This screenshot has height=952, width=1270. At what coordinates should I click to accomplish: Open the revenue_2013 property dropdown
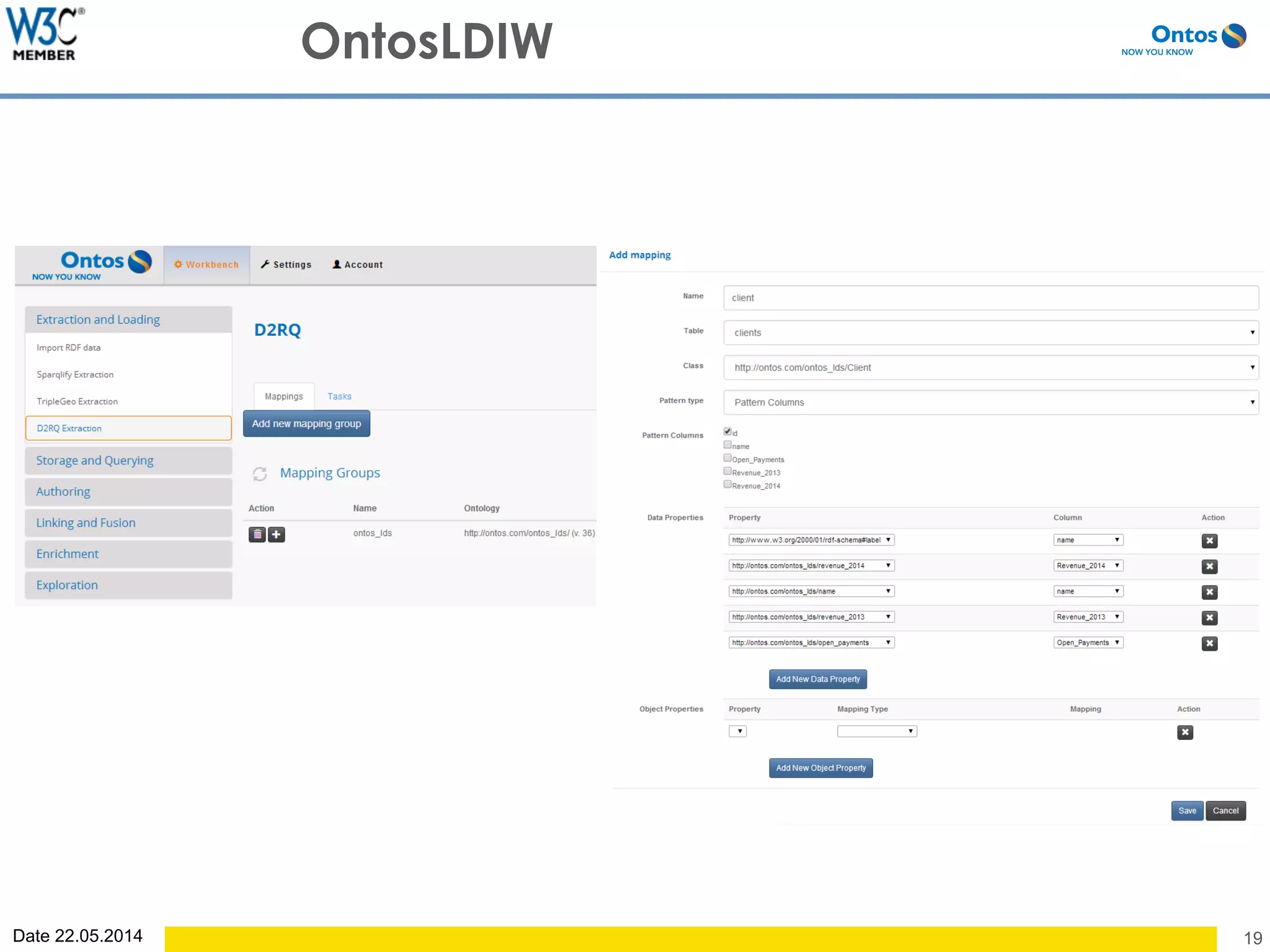click(x=812, y=617)
